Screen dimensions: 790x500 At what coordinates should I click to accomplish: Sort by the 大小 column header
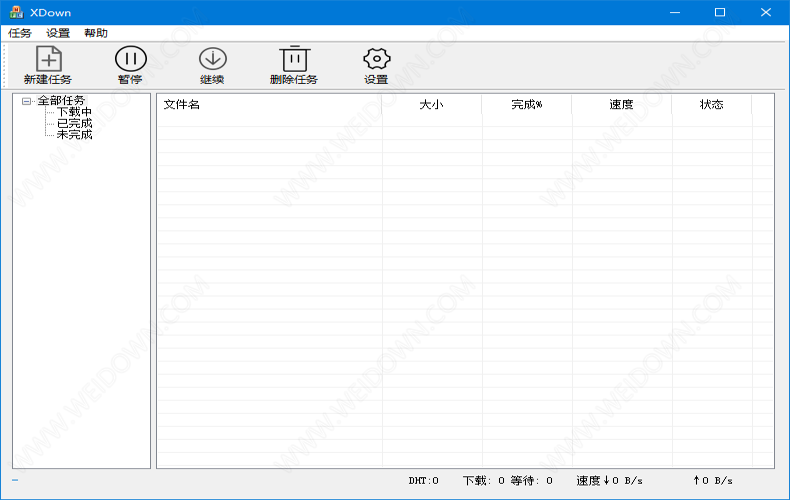coord(432,104)
